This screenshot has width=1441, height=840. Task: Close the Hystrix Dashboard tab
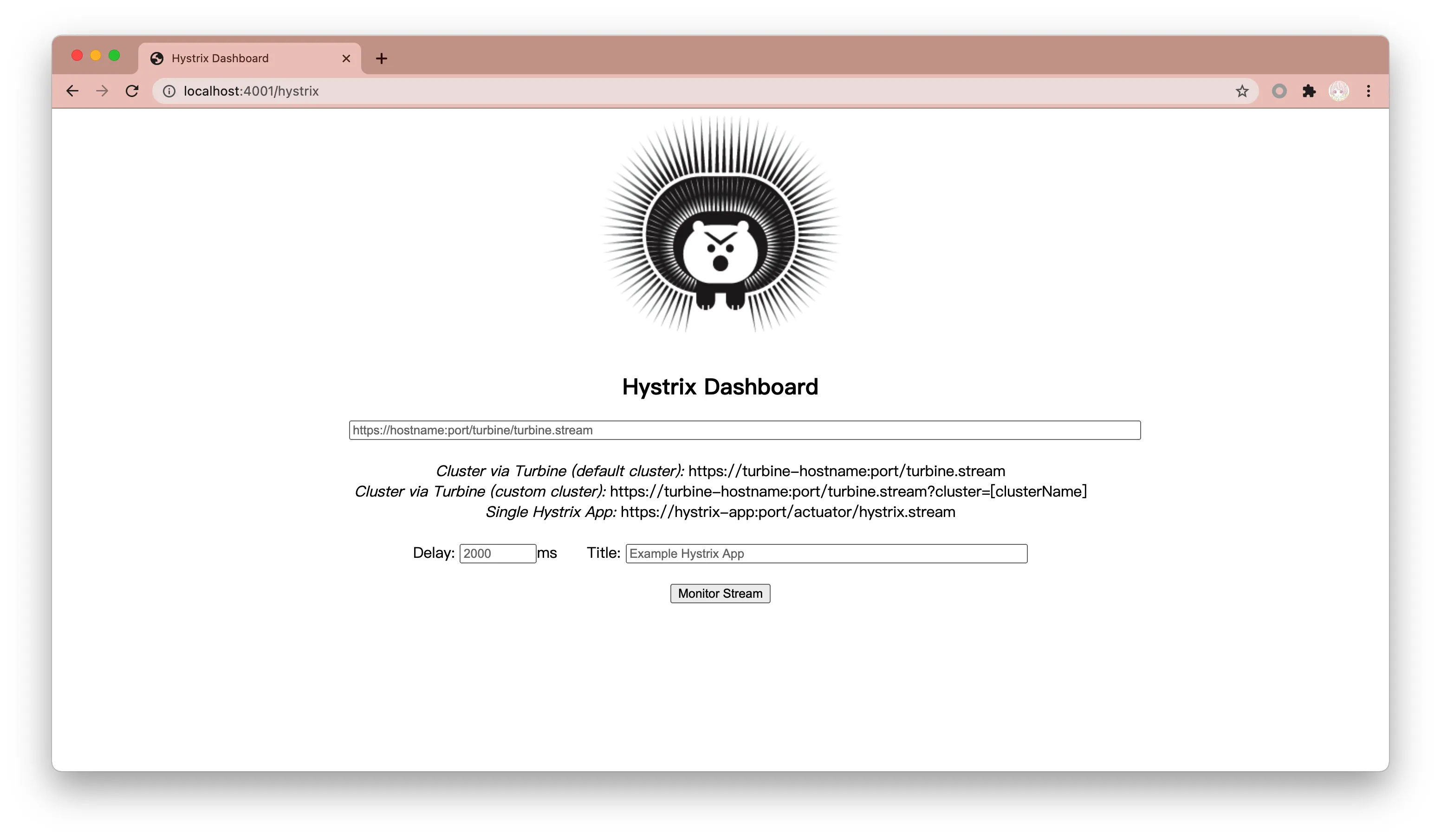click(346, 58)
